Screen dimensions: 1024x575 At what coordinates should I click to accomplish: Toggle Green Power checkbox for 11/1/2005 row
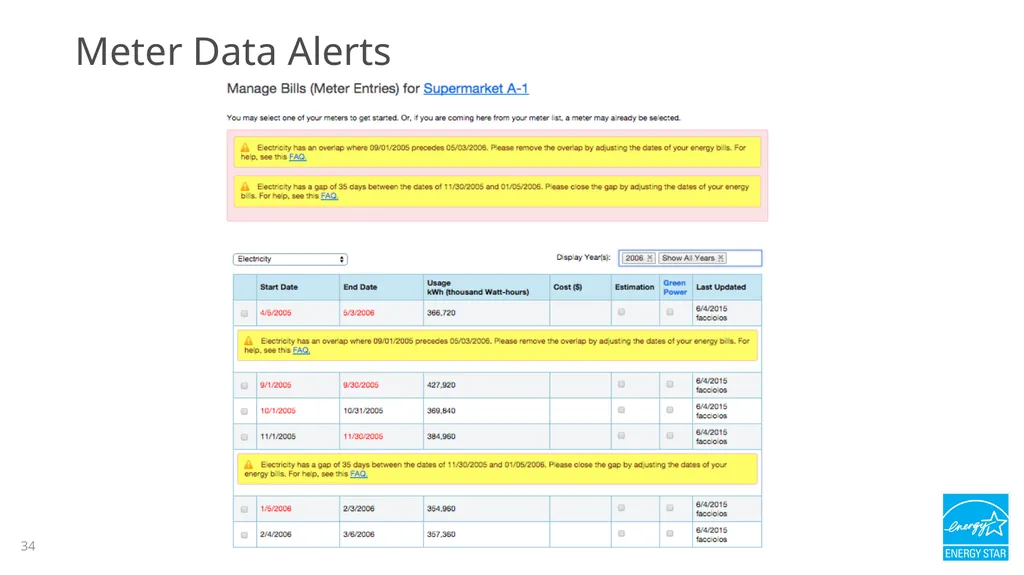pos(669,435)
